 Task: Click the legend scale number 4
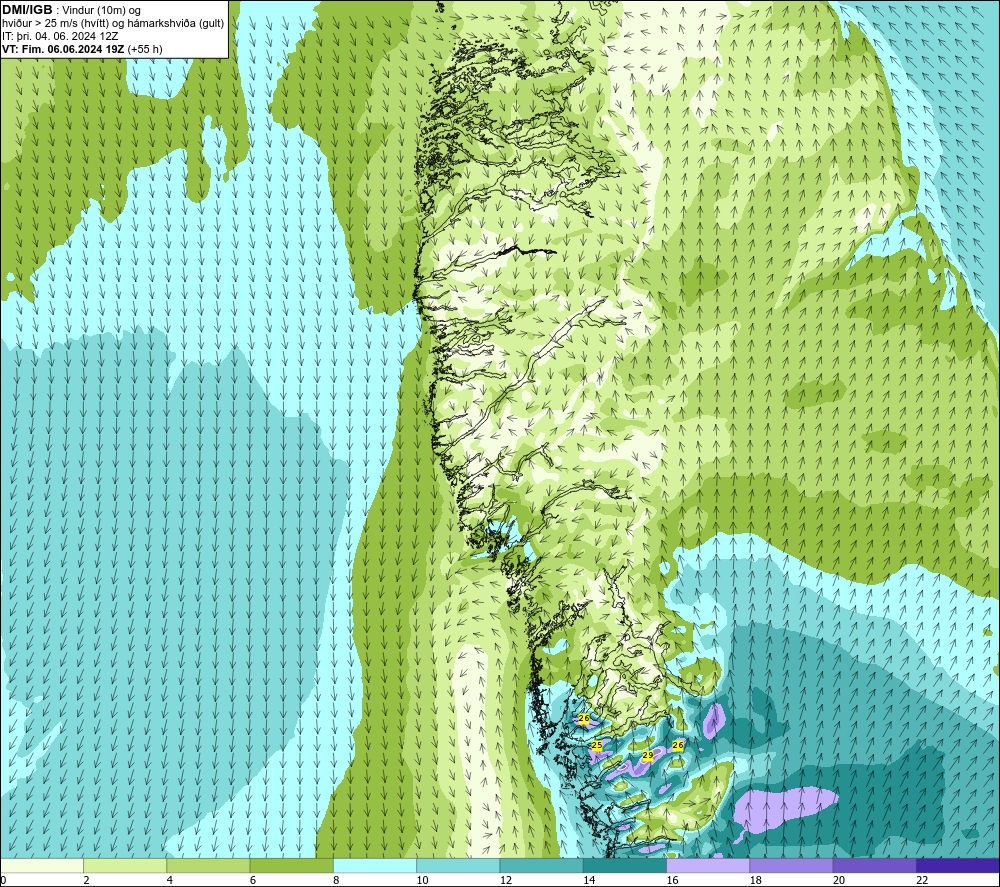(170, 880)
